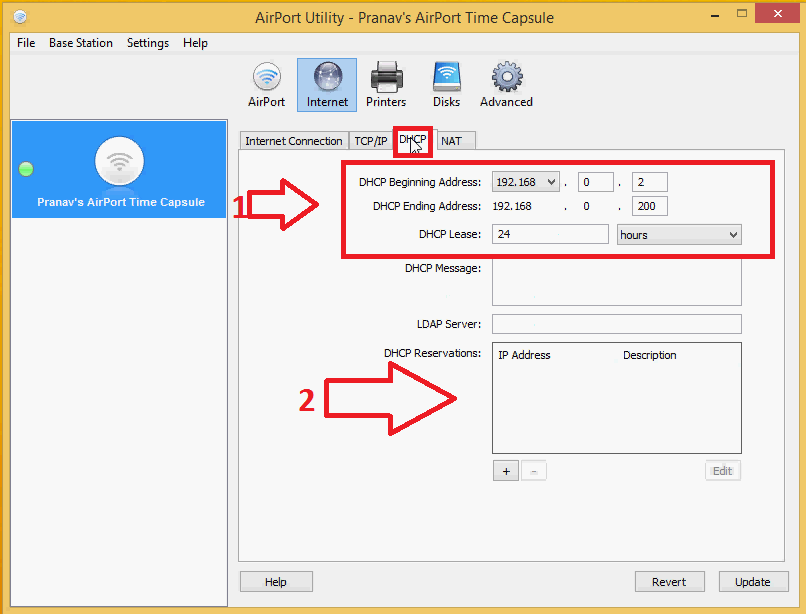Select the Internet globe icon
Image resolution: width=806 pixels, height=614 pixels.
tap(327, 85)
